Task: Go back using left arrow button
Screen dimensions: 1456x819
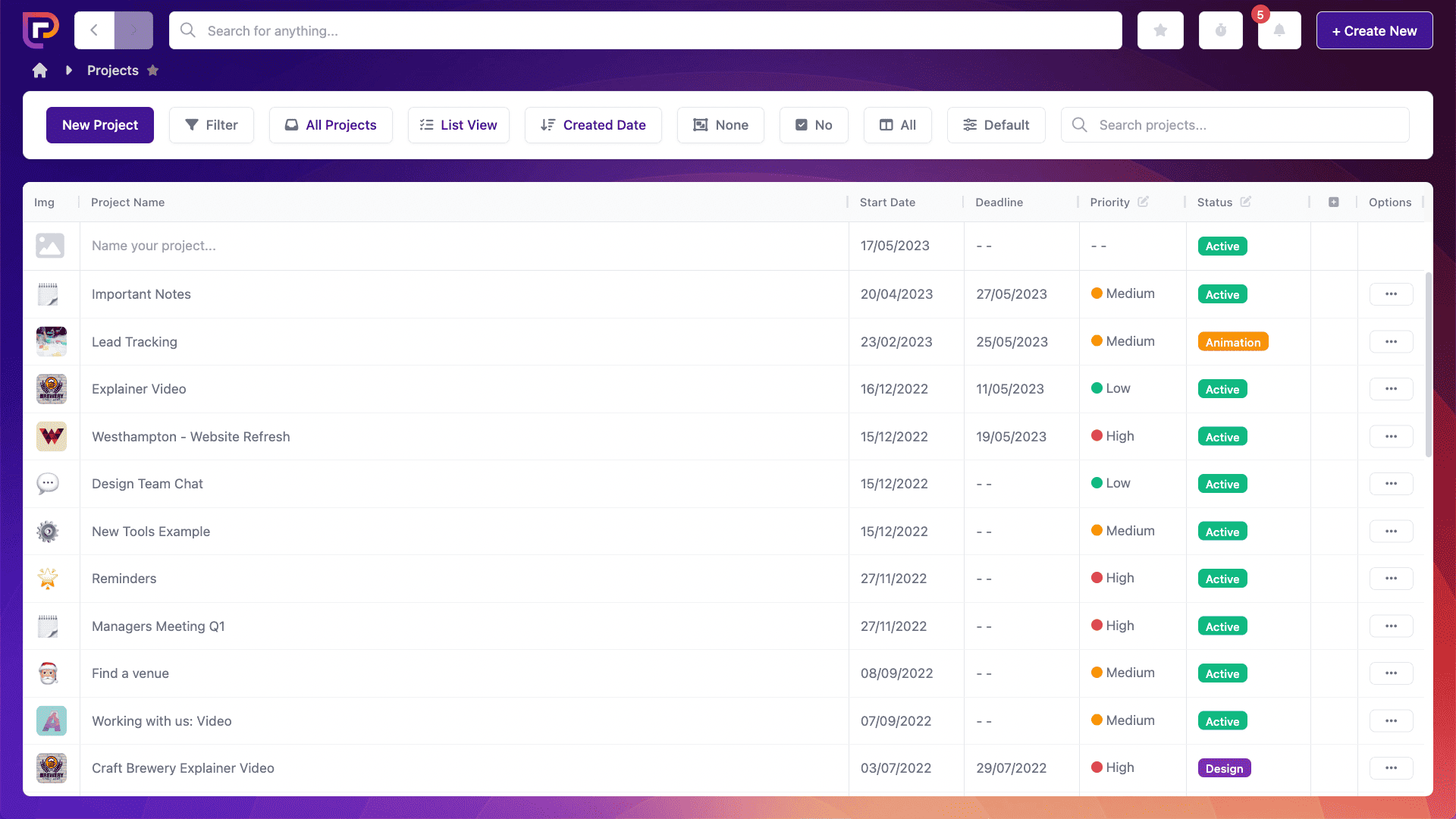Action: pyautogui.click(x=94, y=30)
